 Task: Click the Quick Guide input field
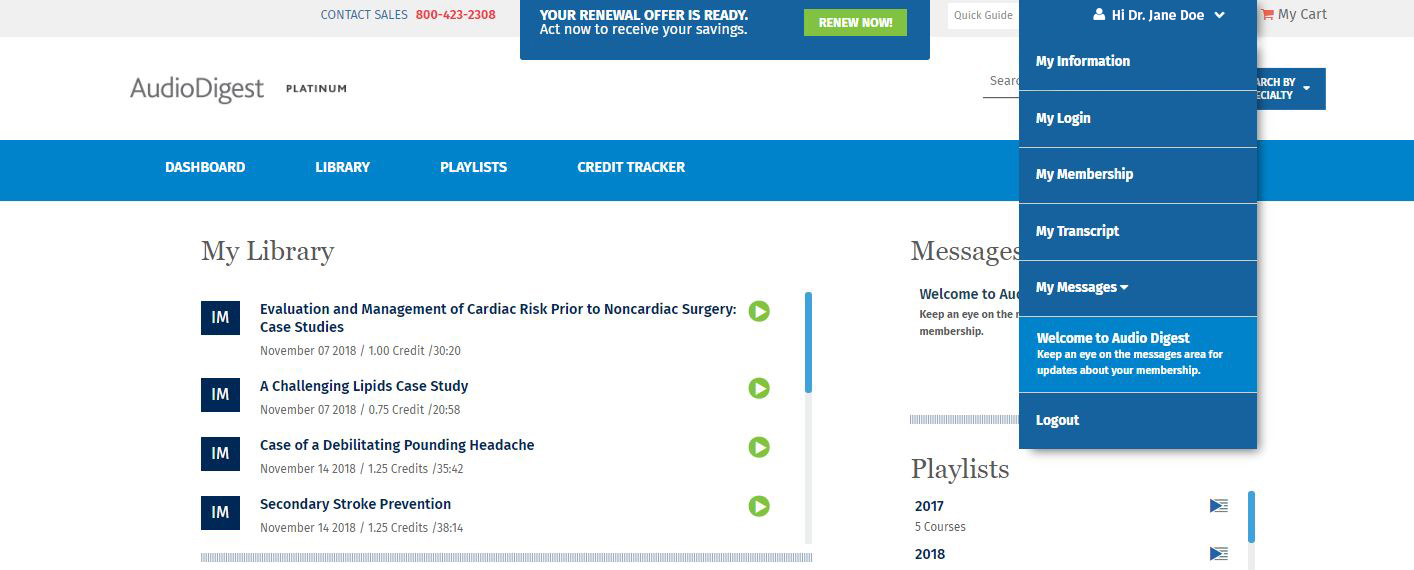(982, 15)
